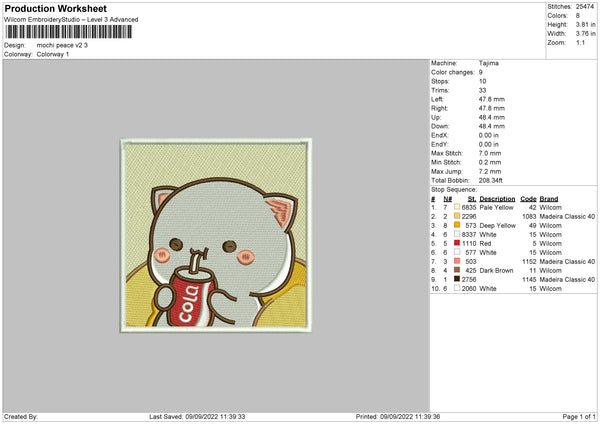
Task: Click the Machine value 'Tajima'
Action: (x=489, y=63)
